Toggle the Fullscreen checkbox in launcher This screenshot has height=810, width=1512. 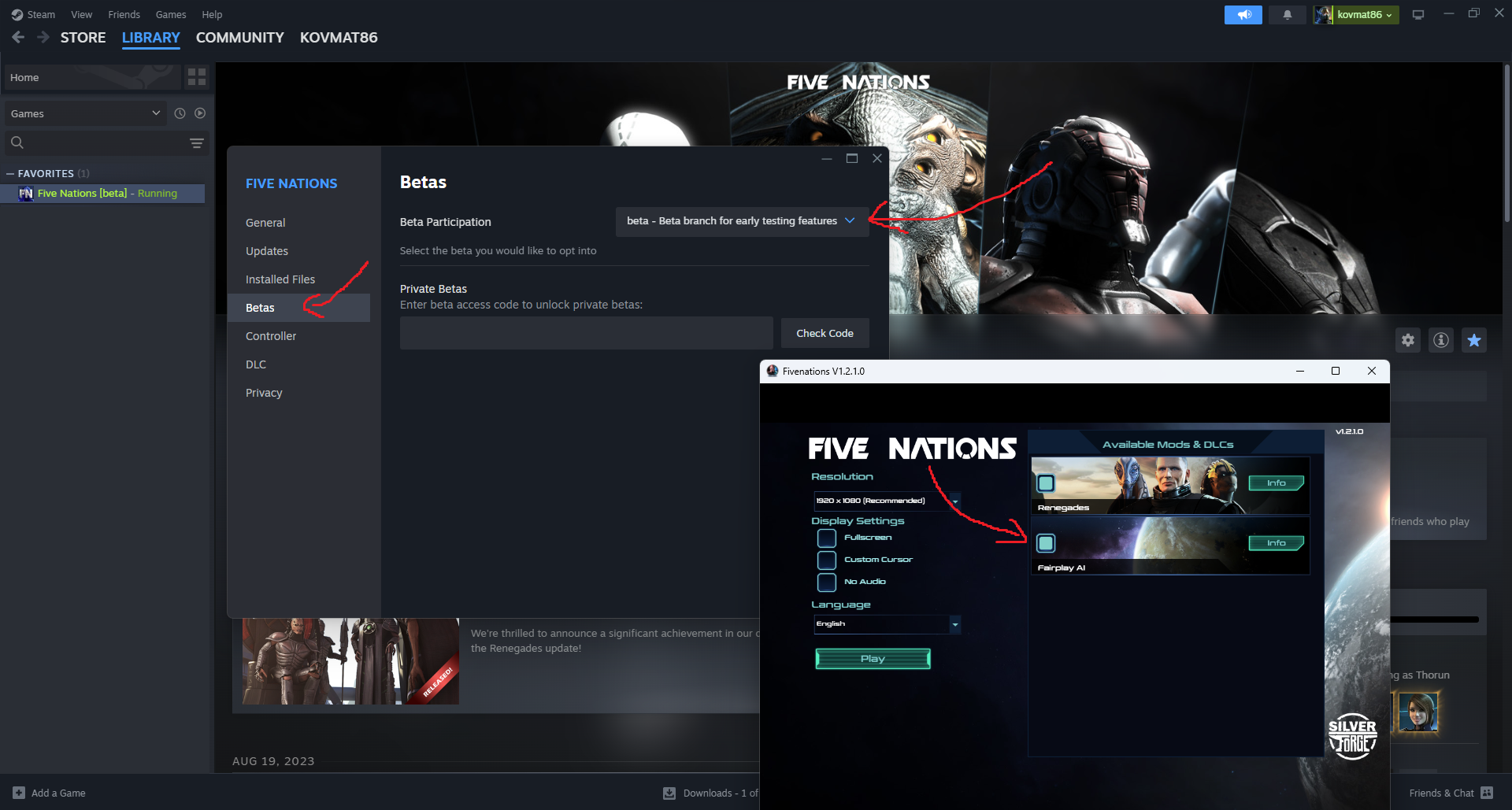827,538
